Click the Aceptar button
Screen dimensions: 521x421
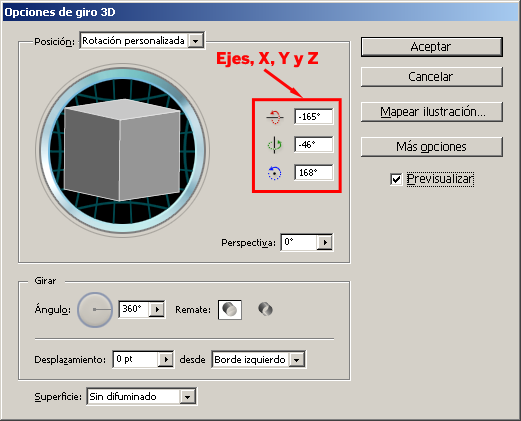[x=432, y=47]
